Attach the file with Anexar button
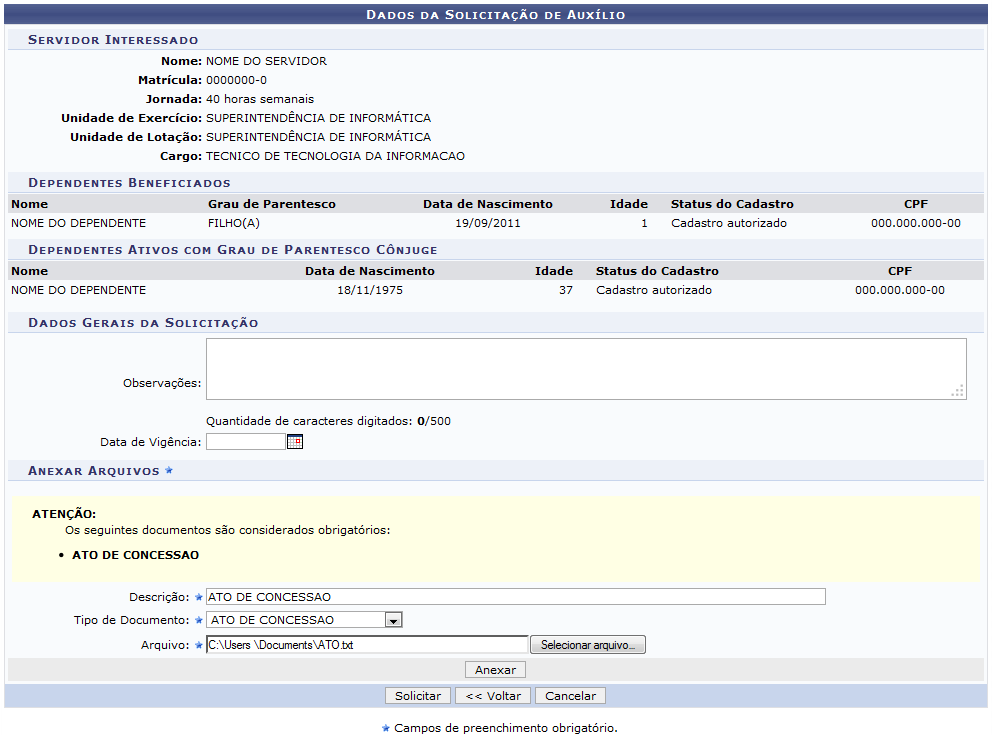The image size is (999, 738). tap(495, 670)
